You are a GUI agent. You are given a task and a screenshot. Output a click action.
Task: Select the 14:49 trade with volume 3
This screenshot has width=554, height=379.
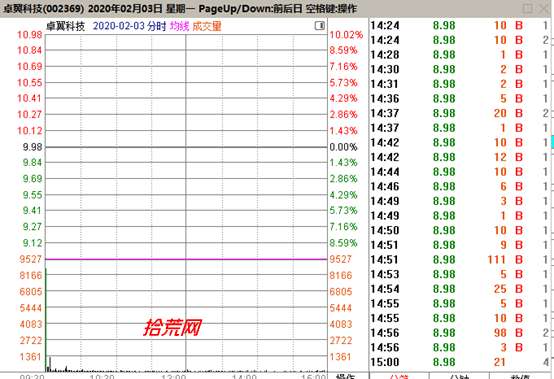click(x=460, y=201)
